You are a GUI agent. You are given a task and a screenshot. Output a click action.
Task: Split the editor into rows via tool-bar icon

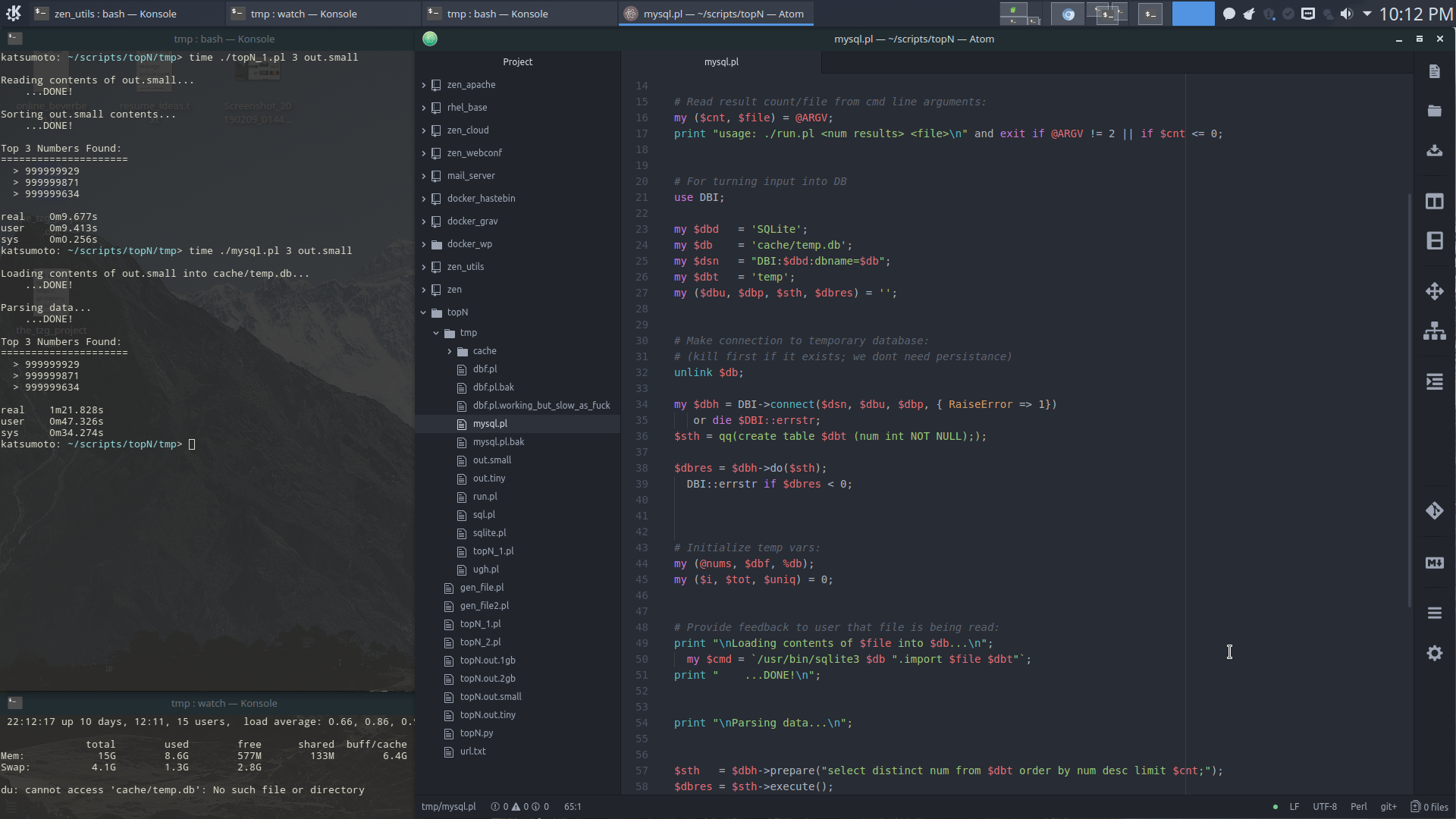(x=1434, y=241)
